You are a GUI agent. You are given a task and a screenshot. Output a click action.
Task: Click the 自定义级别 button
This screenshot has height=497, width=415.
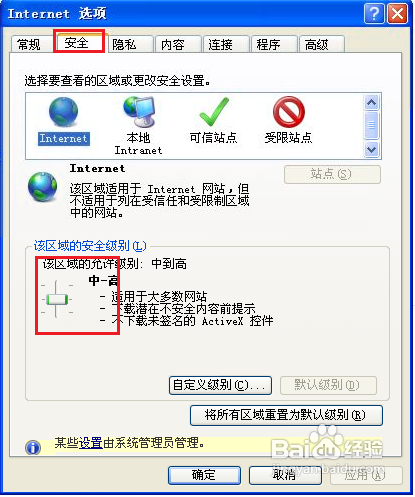coord(220,385)
